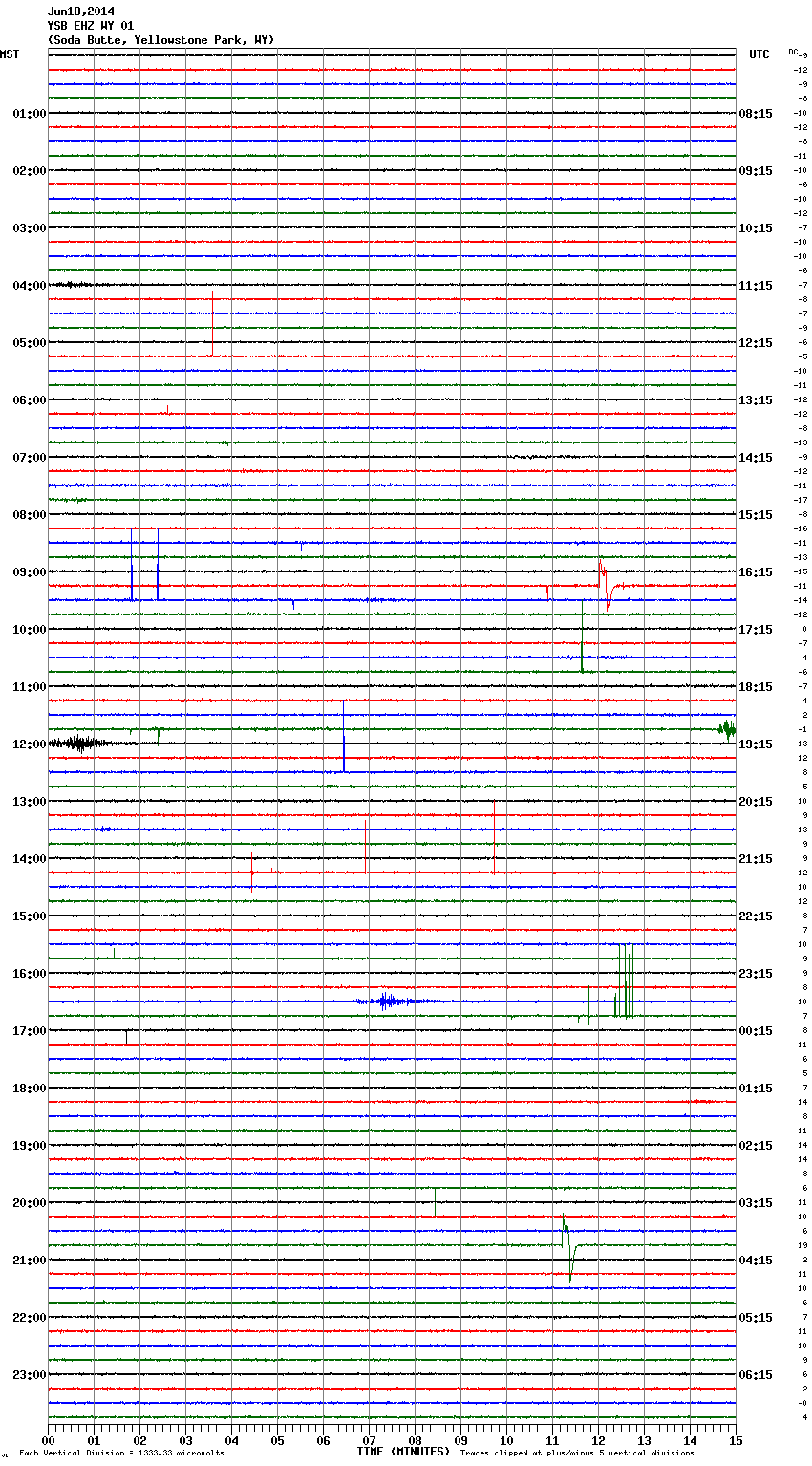Select the 04:00 MST time label
The image size is (812, 1466).
click(29, 286)
